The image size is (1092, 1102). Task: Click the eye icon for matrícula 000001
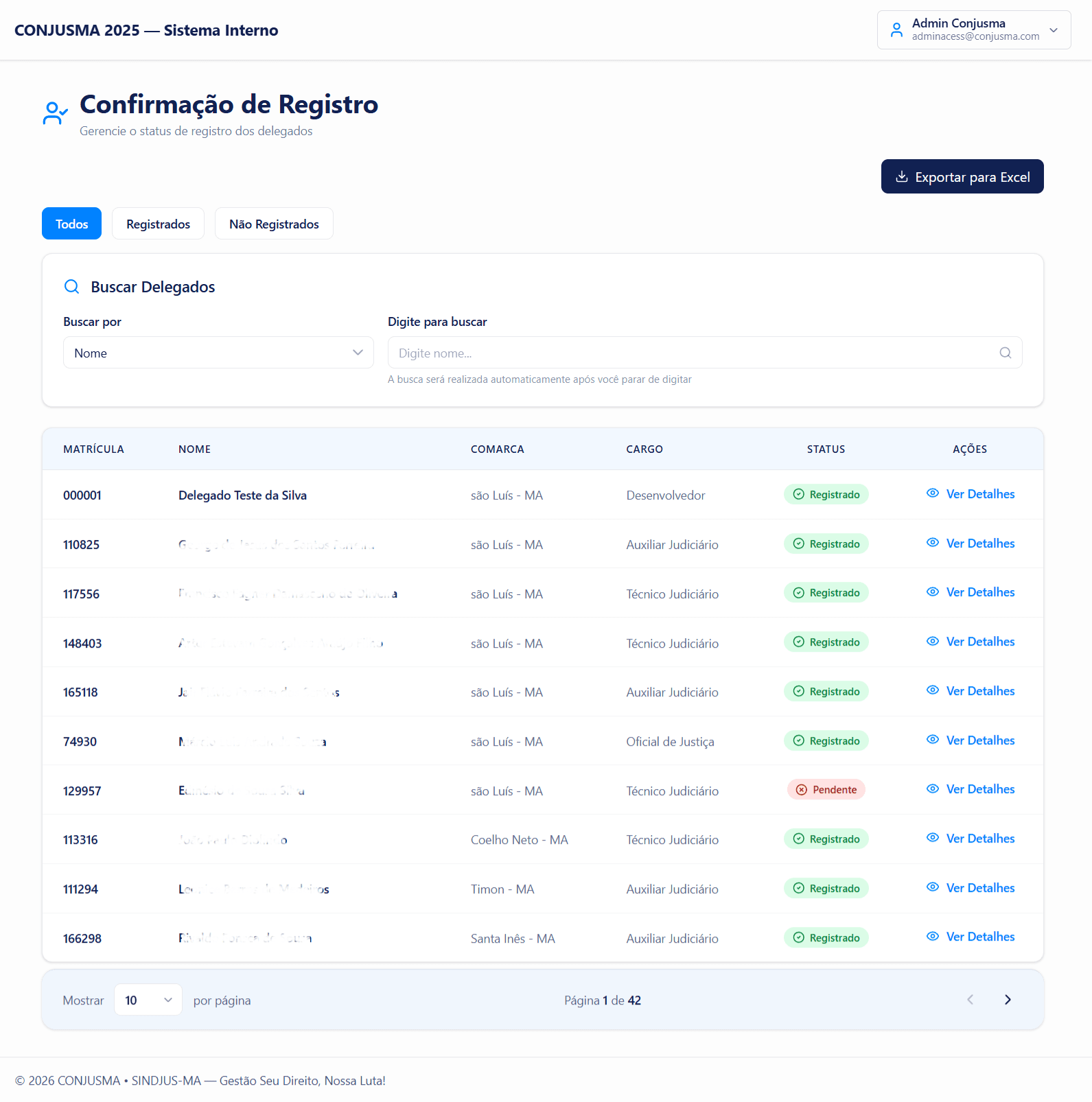pyautogui.click(x=932, y=493)
